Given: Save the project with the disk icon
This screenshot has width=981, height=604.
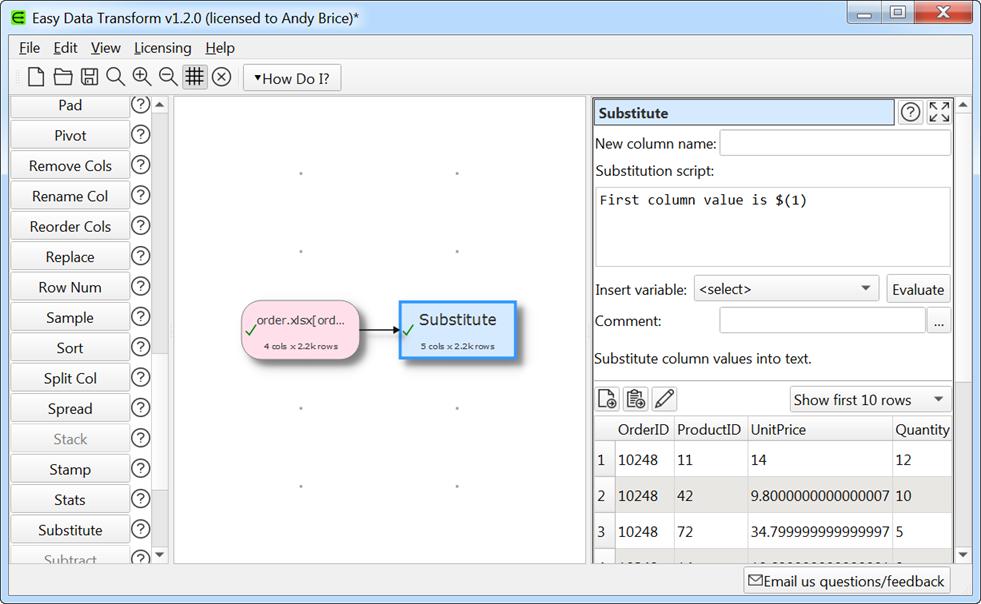Looking at the screenshot, I should coord(89,76).
